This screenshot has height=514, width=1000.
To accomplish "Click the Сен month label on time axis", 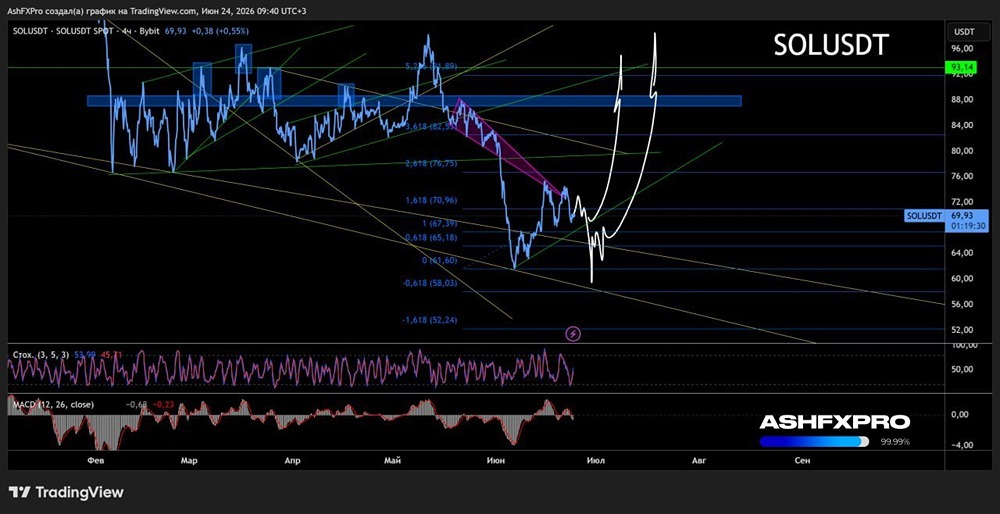I will click(802, 459).
